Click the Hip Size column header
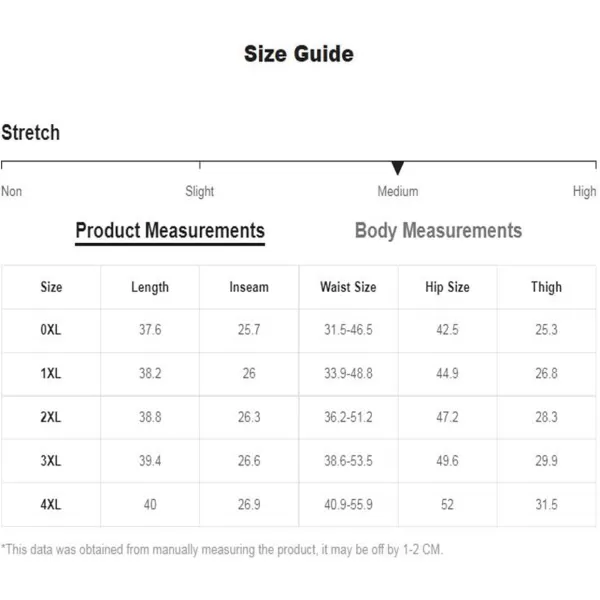600x600 pixels. coord(447,287)
